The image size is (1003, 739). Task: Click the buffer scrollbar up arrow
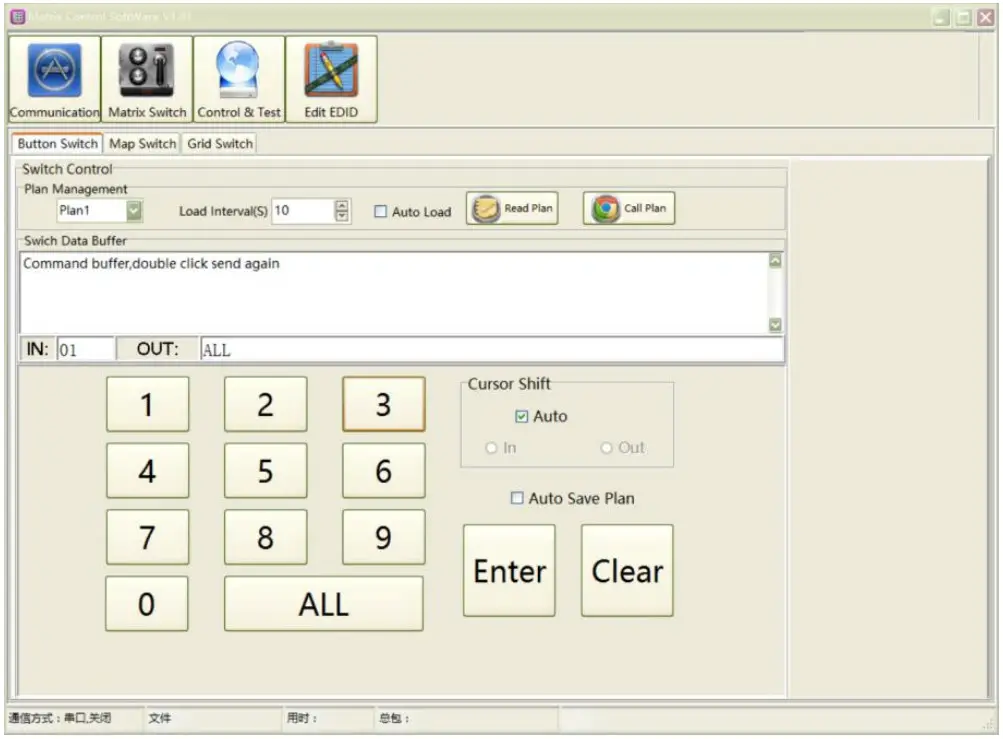[x=775, y=260]
